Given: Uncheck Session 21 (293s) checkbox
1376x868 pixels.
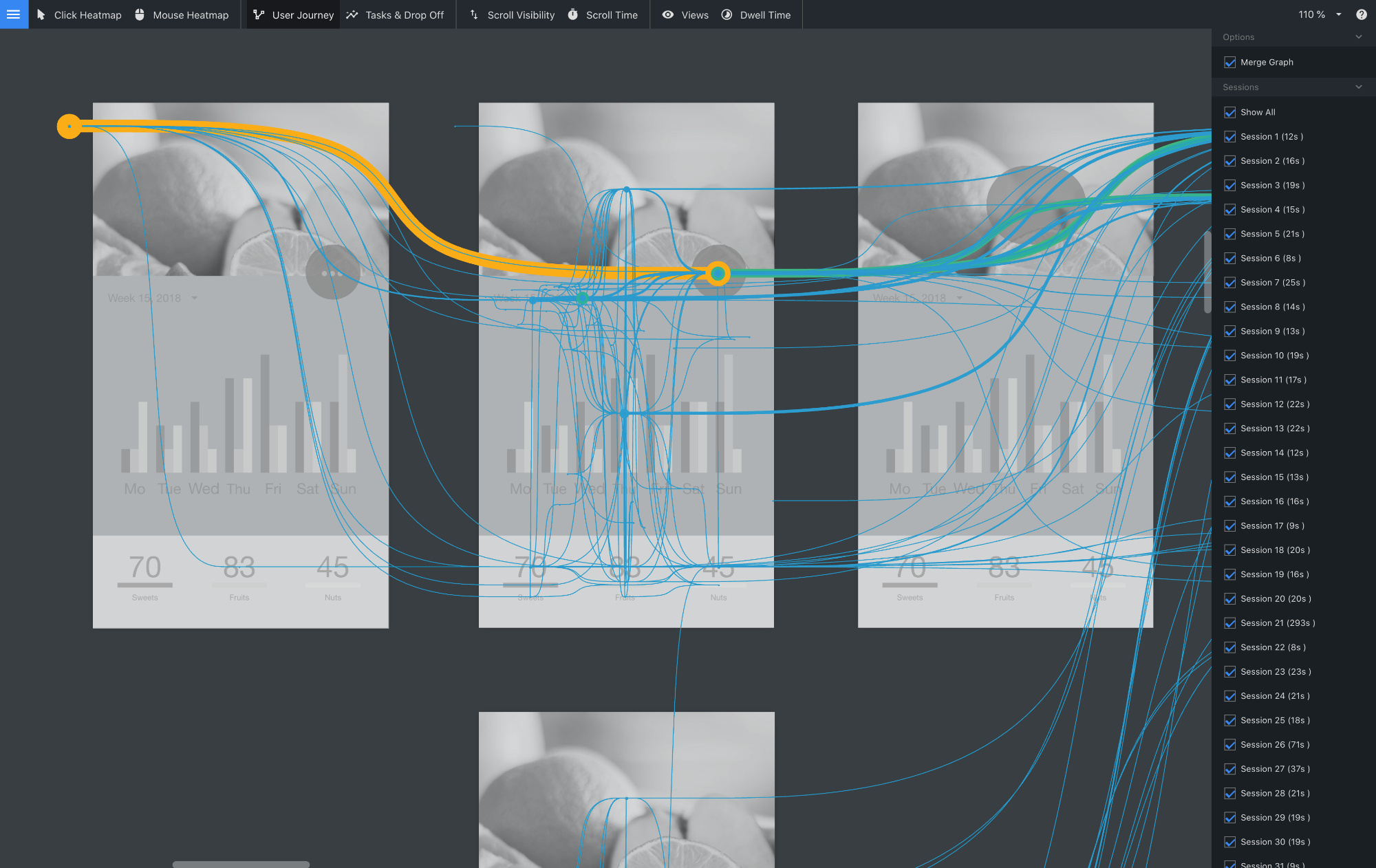Looking at the screenshot, I should click(1230, 623).
